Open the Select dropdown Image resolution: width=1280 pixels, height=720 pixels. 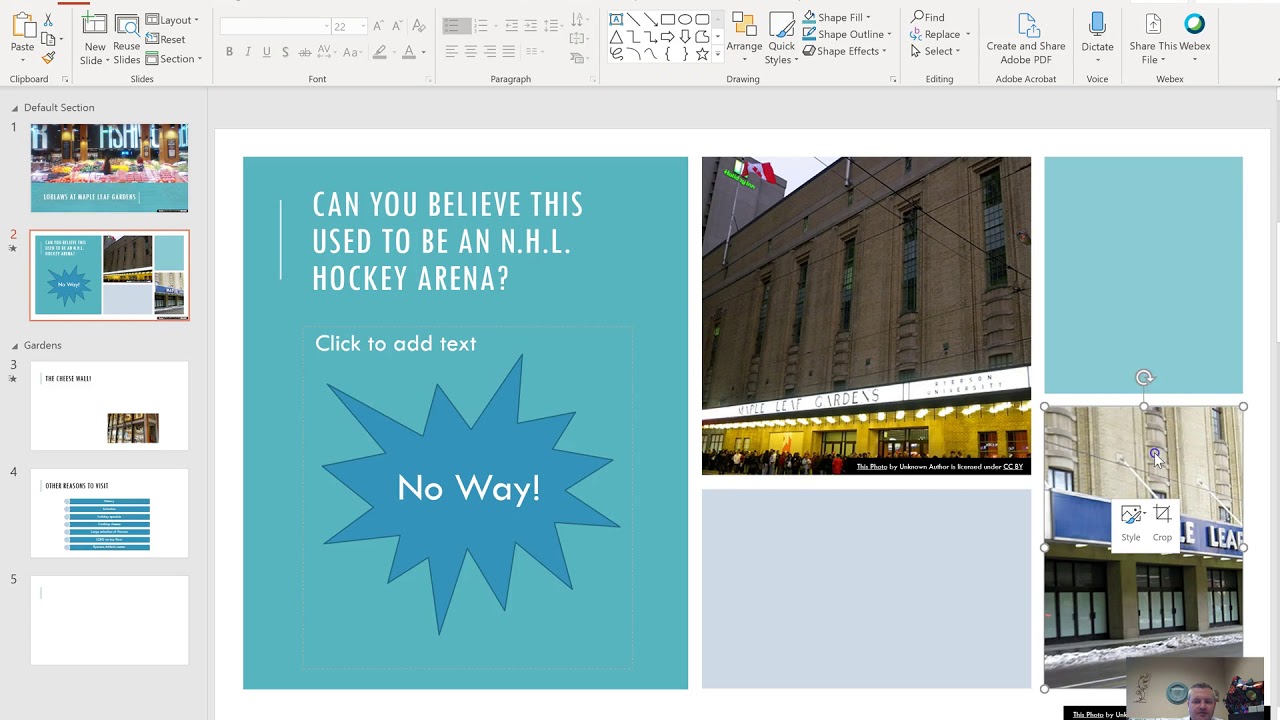coord(936,51)
